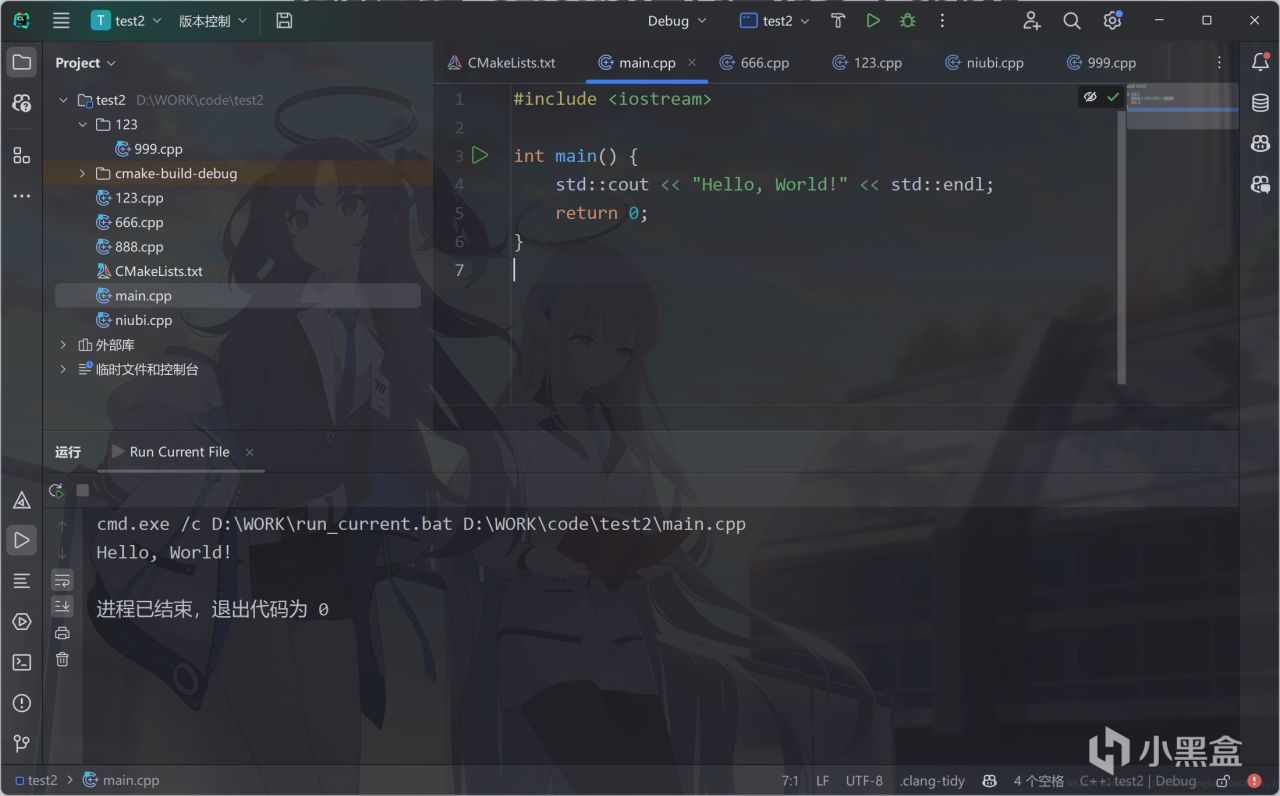Rerun the current file in Run panel
This screenshot has height=796, width=1280.
pos(56,490)
